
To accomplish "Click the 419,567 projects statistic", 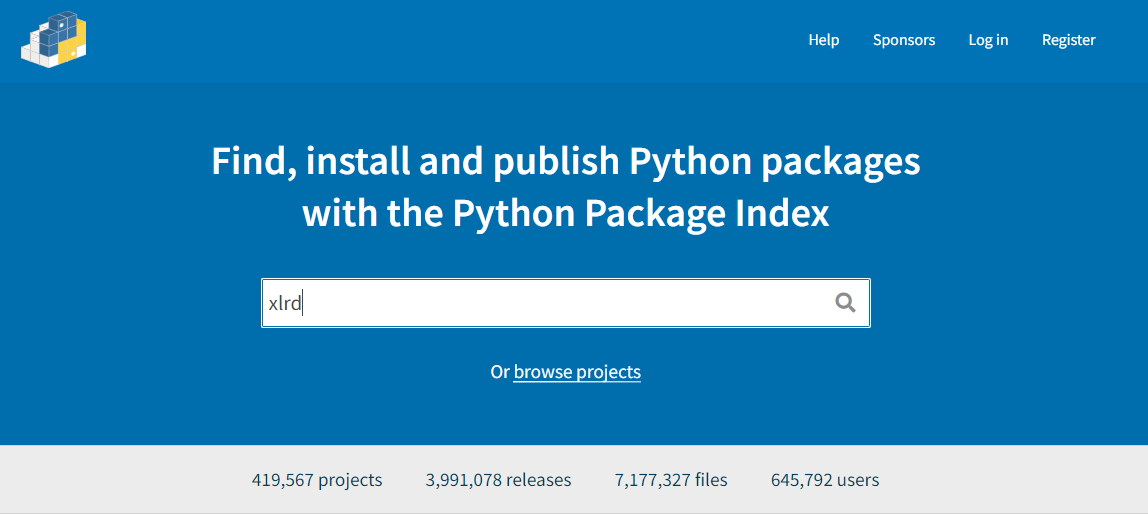I will (x=317, y=480).
